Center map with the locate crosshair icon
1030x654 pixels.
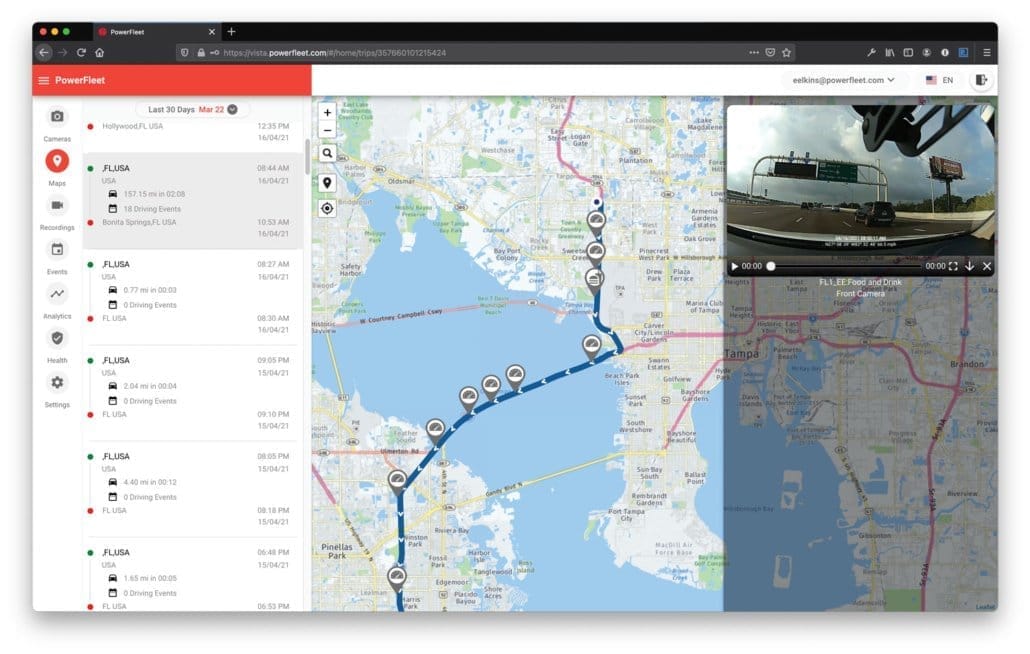[329, 208]
